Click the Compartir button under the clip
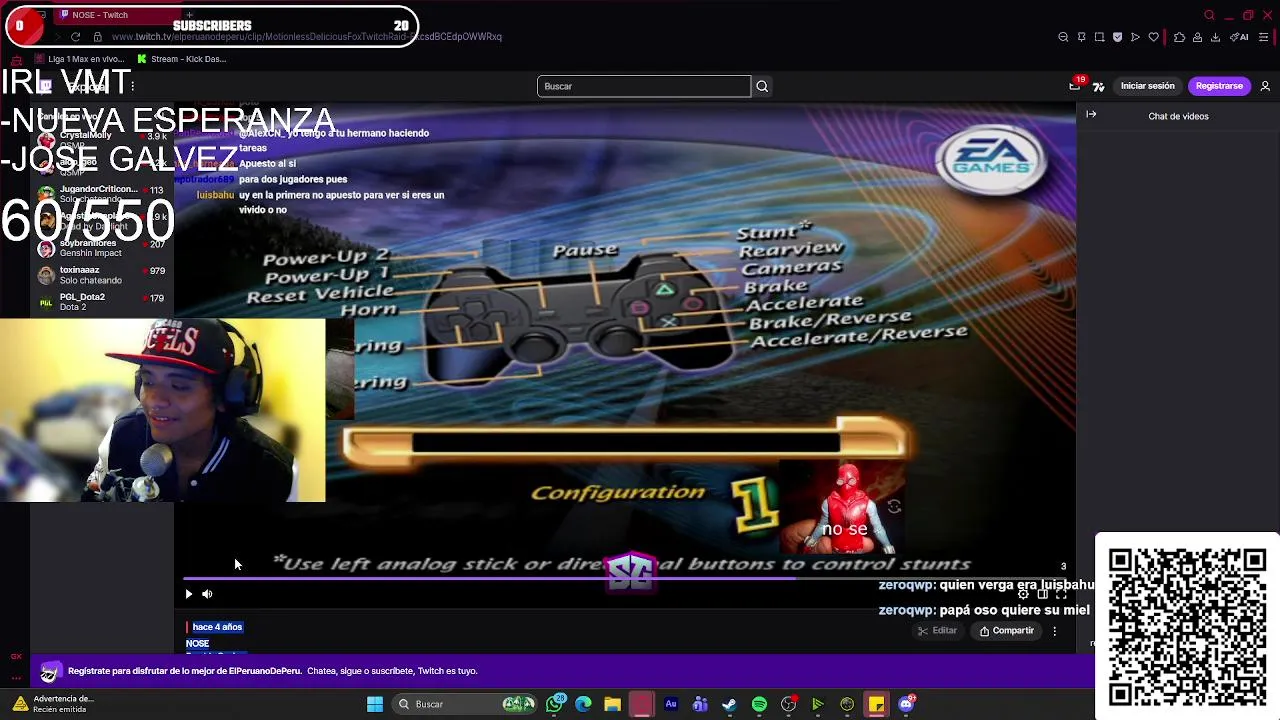 click(1007, 631)
